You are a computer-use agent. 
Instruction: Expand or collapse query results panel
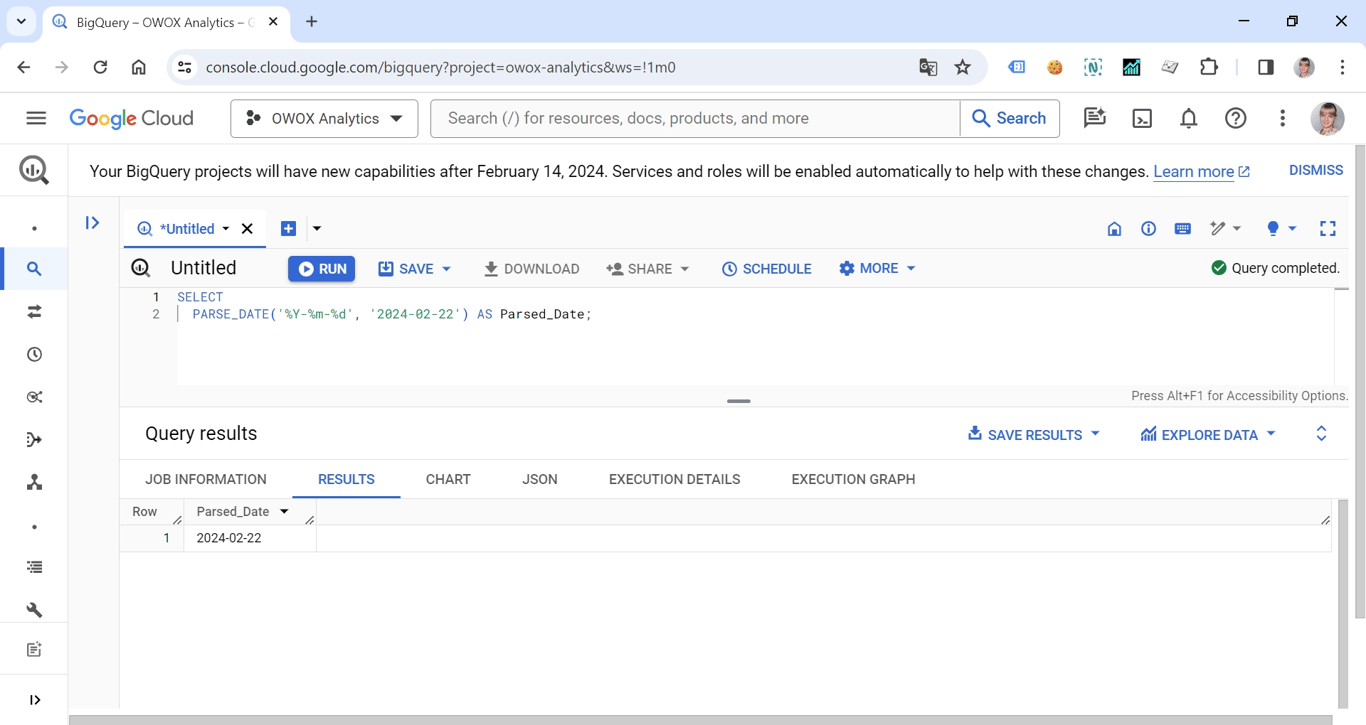point(1321,434)
